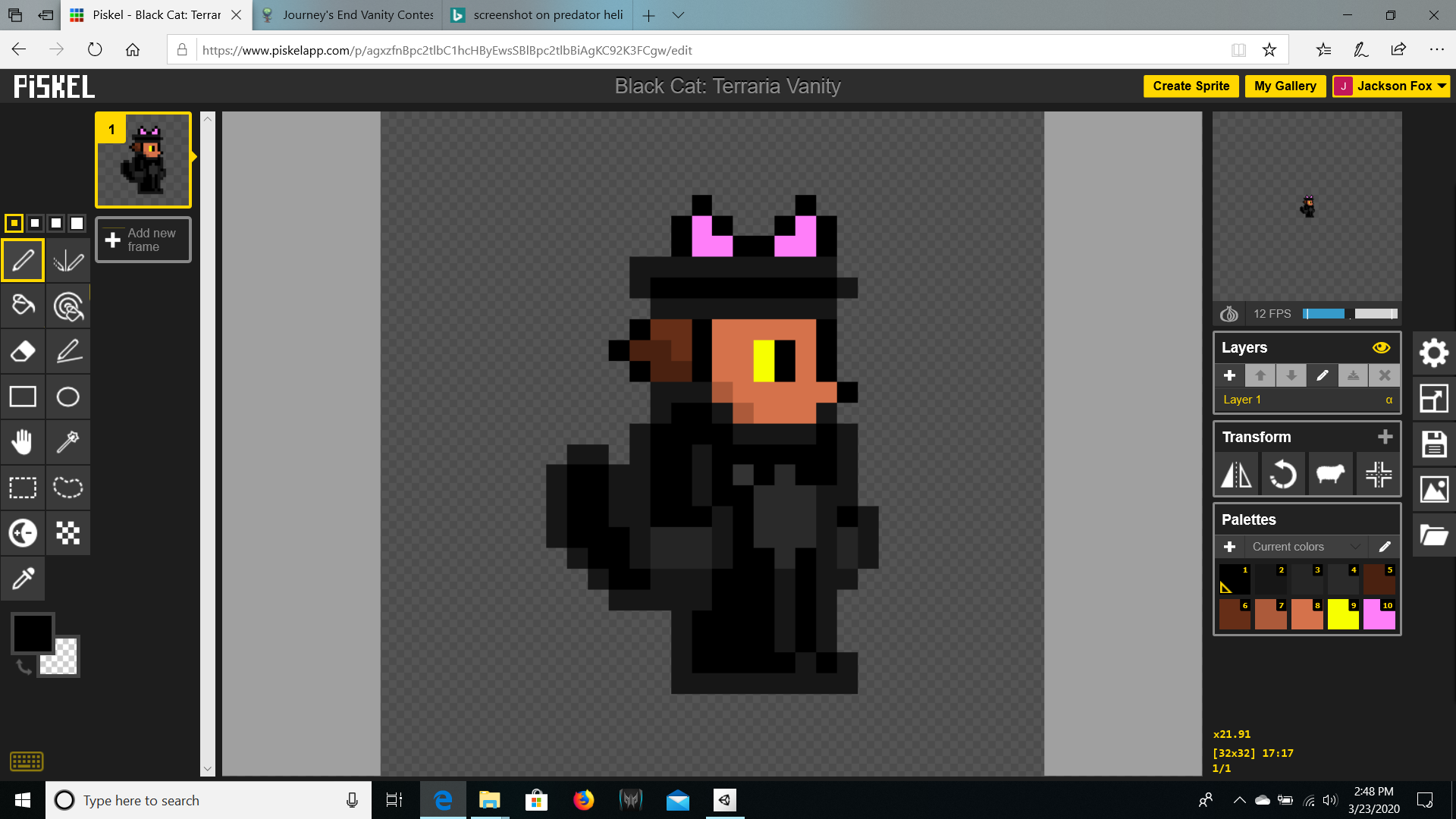Image resolution: width=1456 pixels, height=819 pixels.
Task: Open the Resize panel icon
Action: pyautogui.click(x=1433, y=398)
